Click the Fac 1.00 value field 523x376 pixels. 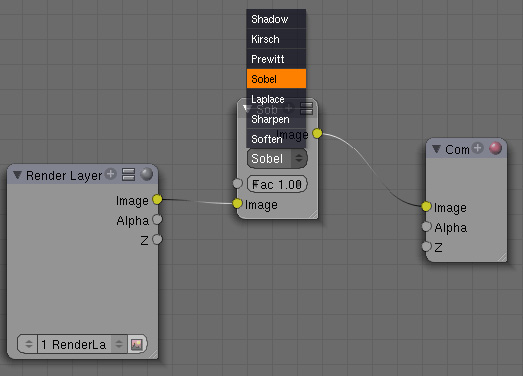[x=277, y=184]
